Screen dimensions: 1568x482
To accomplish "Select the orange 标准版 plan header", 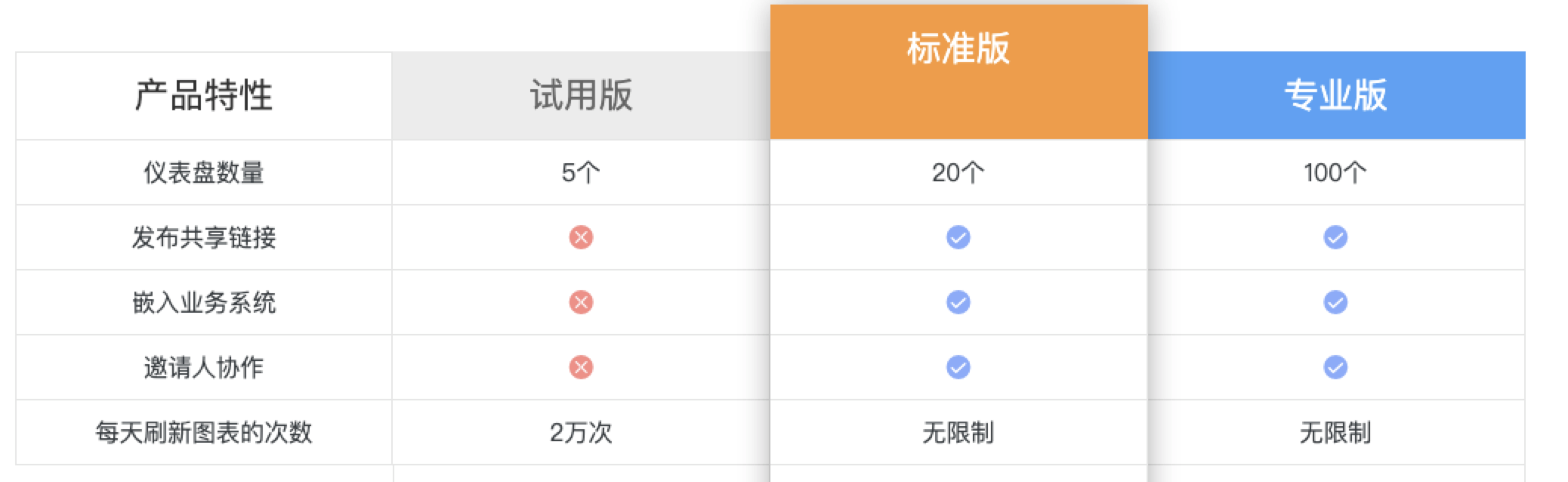I will coord(958,49).
